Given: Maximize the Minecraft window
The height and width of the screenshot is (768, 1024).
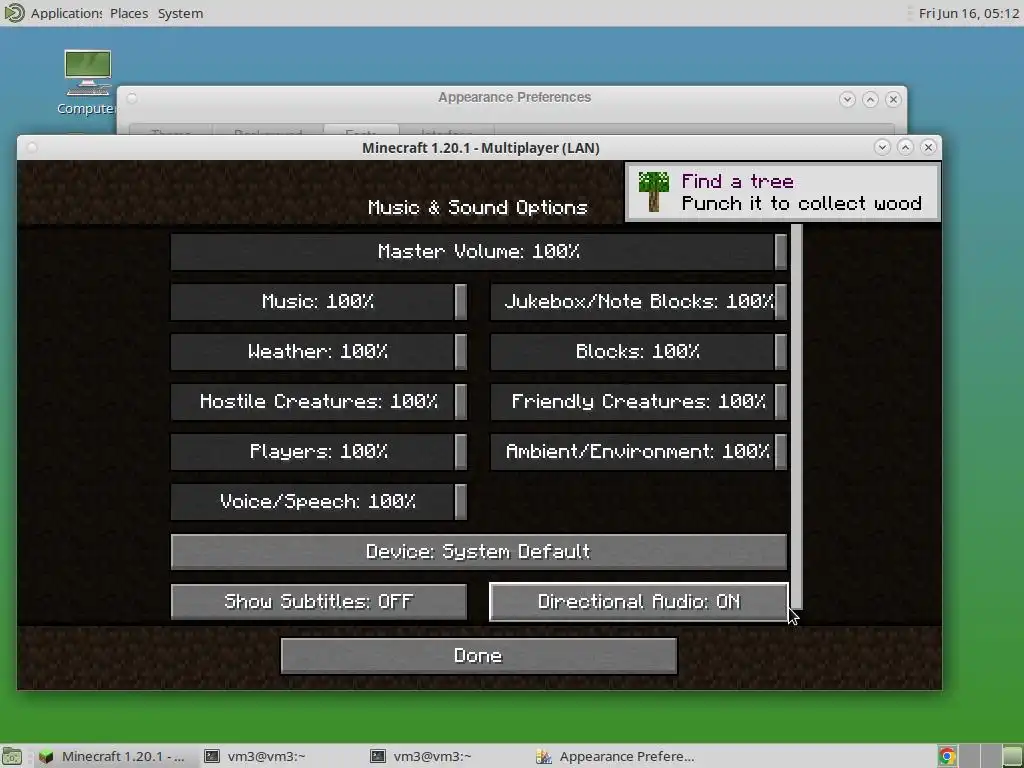Looking at the screenshot, I should click(905, 148).
